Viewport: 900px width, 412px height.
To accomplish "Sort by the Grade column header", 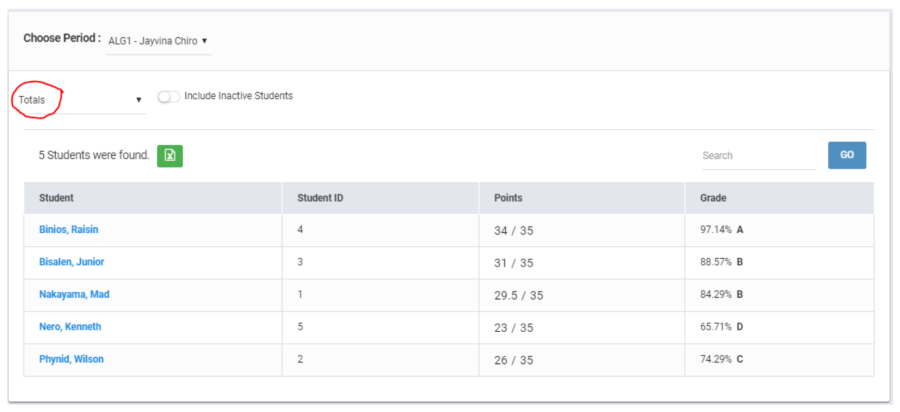I will click(x=713, y=198).
